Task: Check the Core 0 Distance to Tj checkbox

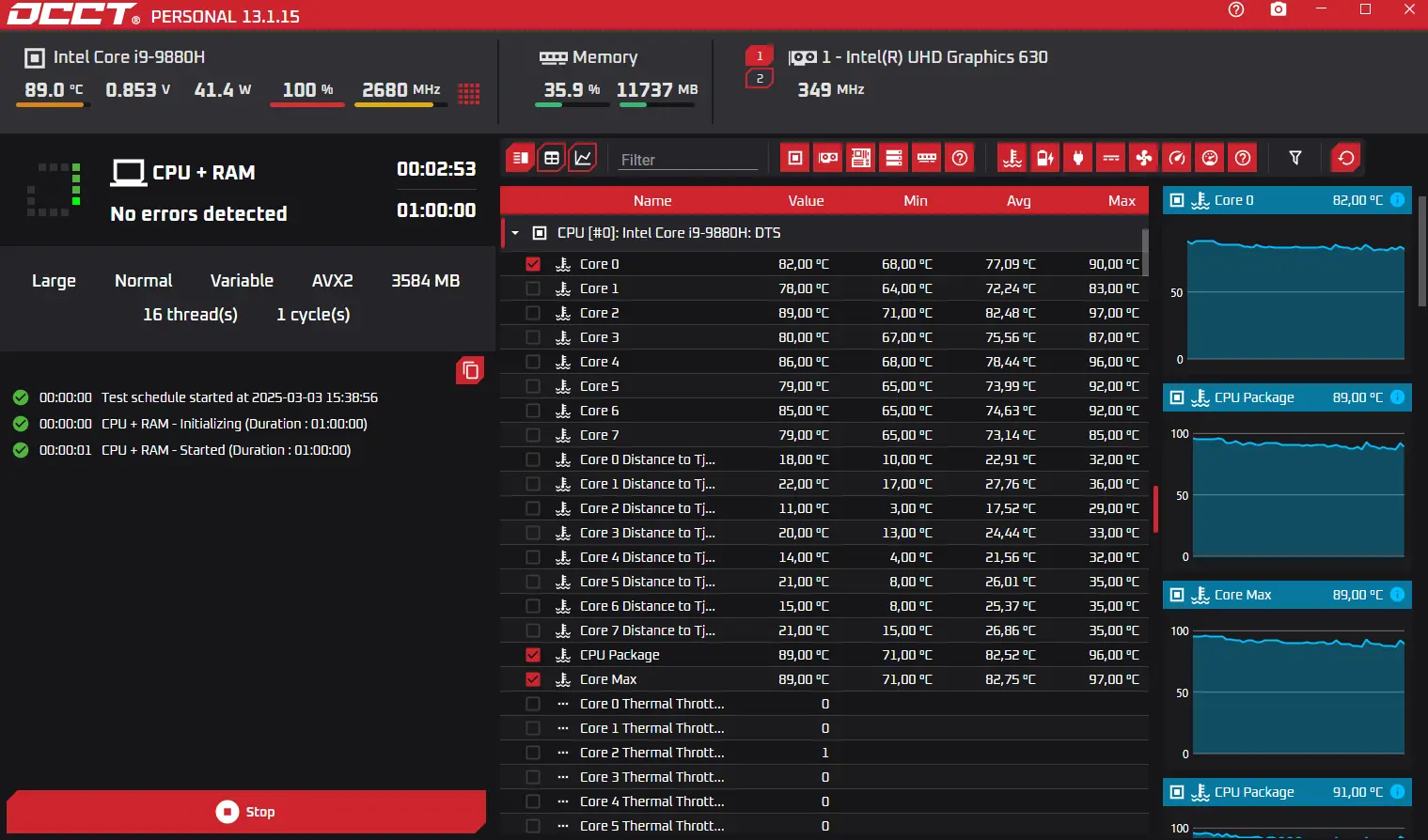Action: [533, 459]
